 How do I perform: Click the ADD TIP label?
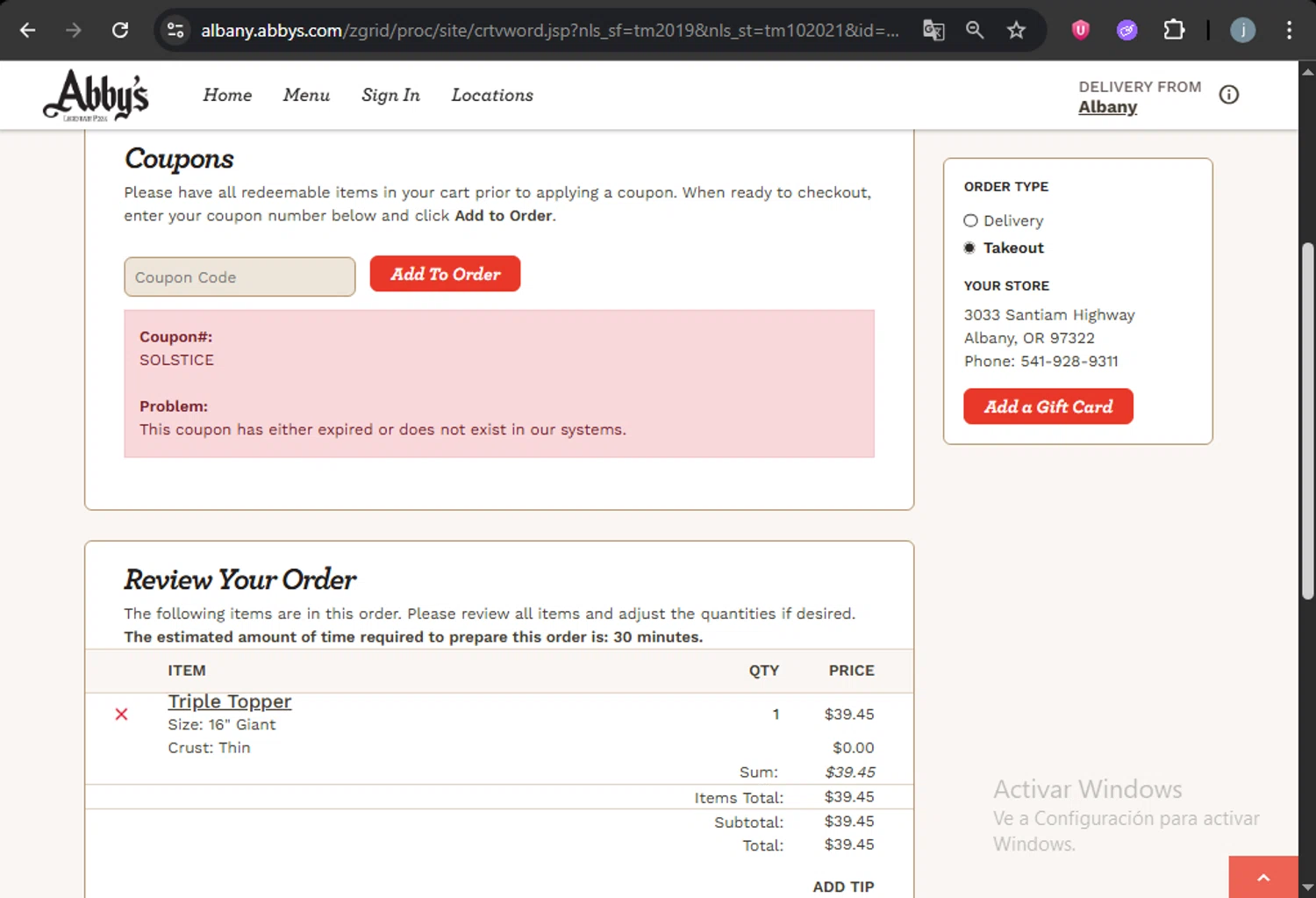click(843, 887)
